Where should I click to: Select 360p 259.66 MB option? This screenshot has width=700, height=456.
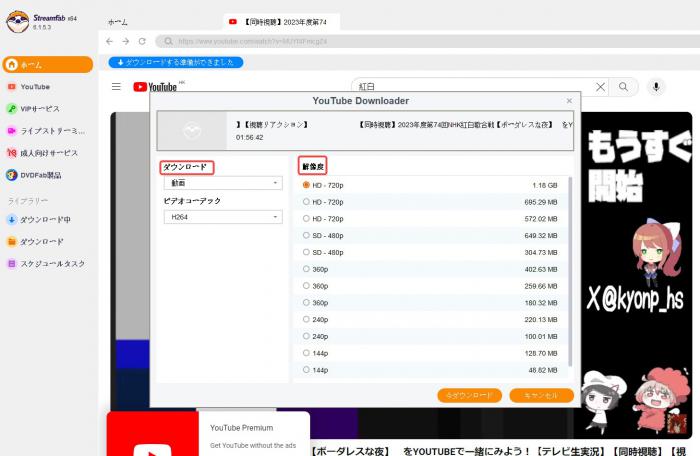[430, 286]
